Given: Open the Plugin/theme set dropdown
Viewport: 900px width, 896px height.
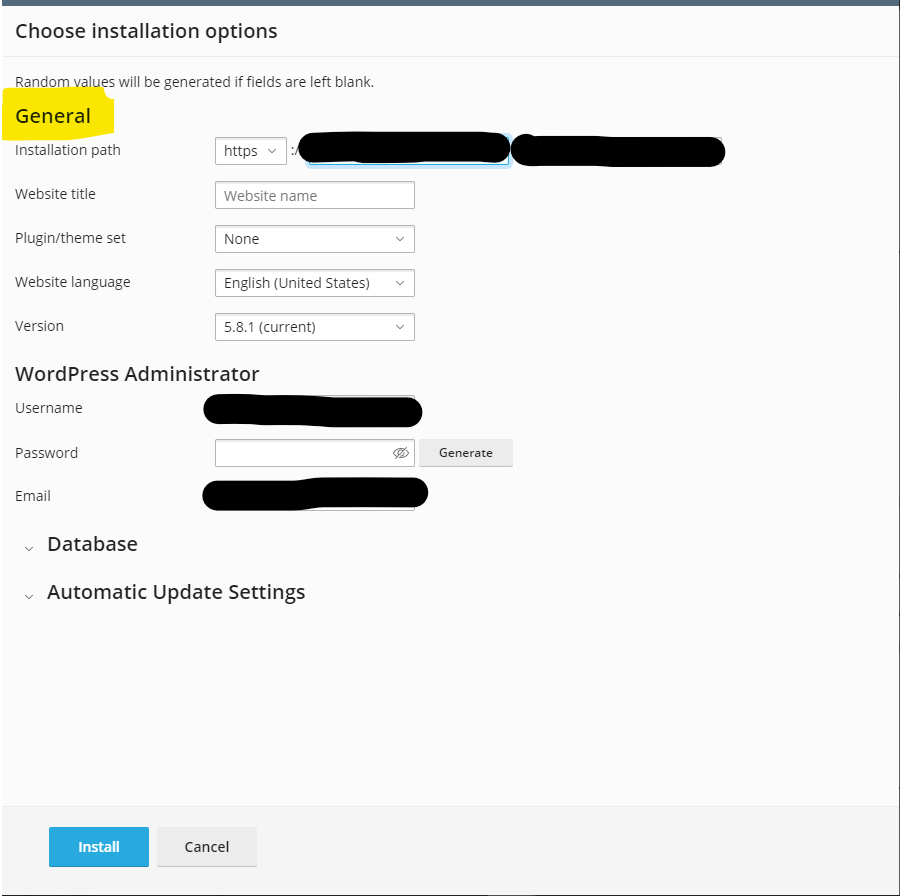Looking at the screenshot, I should 315,239.
